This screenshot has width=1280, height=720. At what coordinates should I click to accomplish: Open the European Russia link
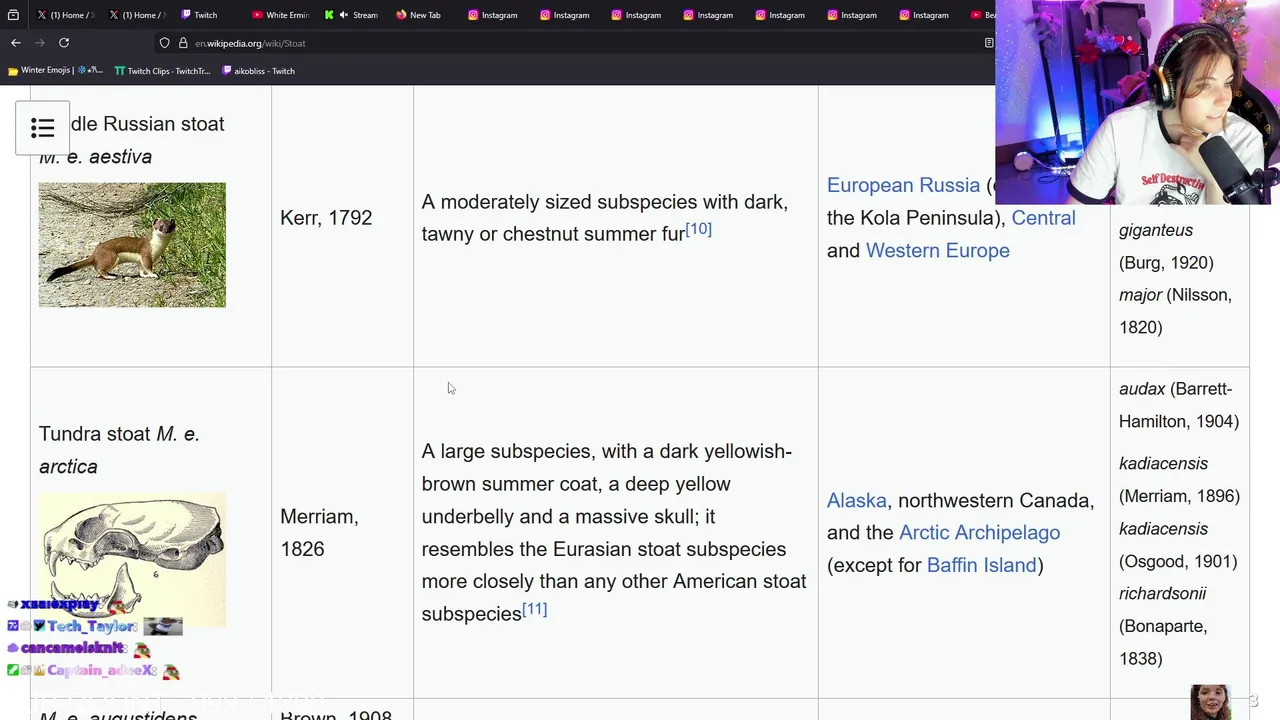click(903, 185)
